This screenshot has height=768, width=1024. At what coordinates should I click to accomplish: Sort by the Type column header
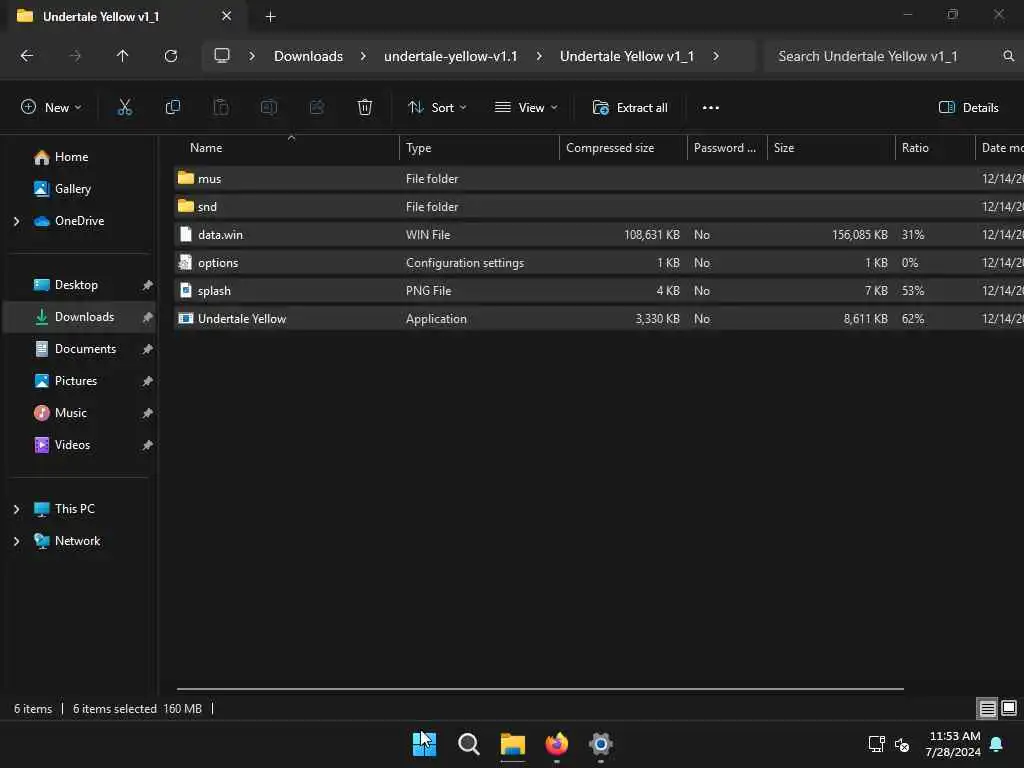[419, 148]
